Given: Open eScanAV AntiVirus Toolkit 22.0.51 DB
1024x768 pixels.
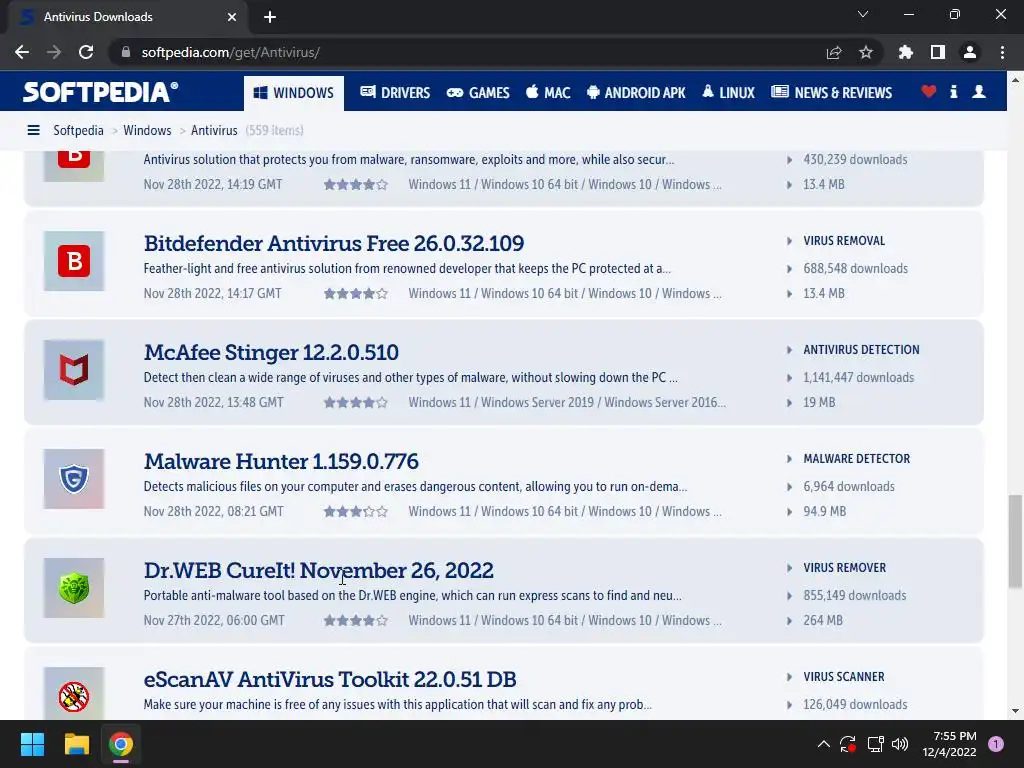Looking at the screenshot, I should coord(330,680).
